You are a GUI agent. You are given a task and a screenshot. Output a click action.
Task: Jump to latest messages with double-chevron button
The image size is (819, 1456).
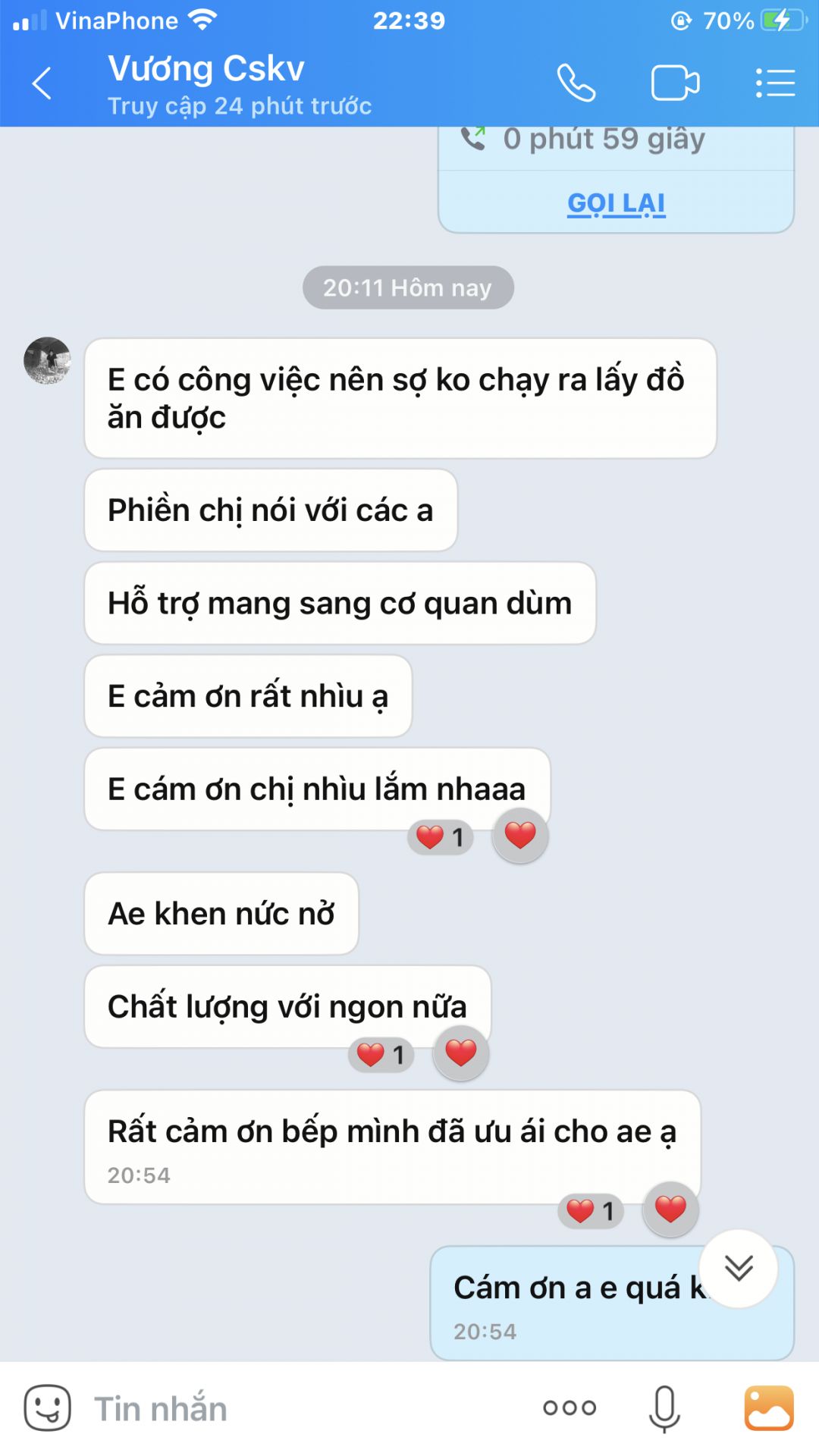[x=739, y=1268]
